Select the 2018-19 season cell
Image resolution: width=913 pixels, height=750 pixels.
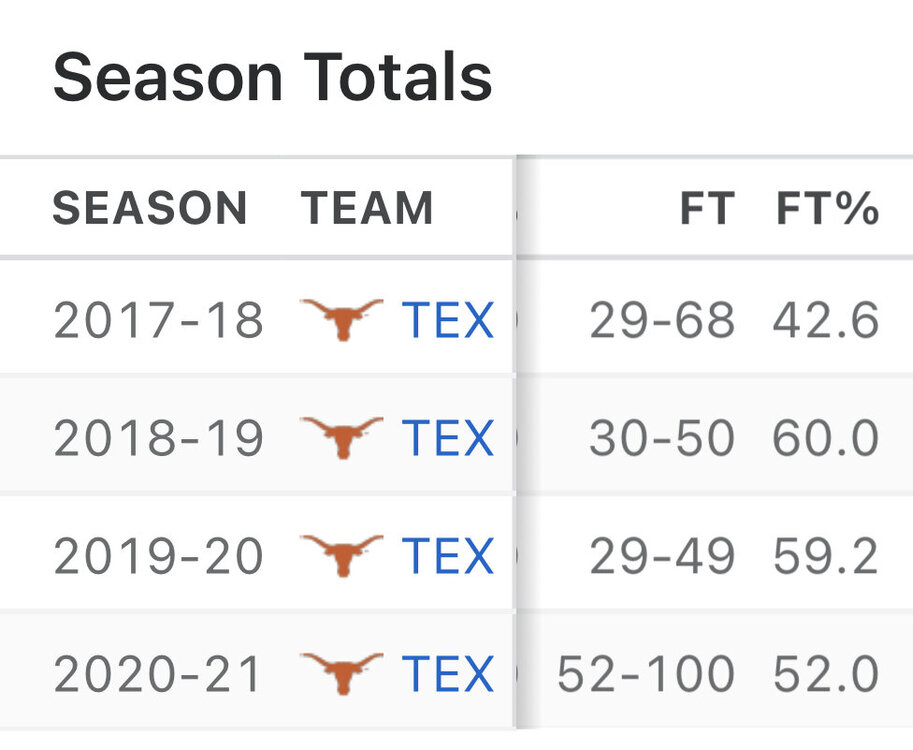pos(158,439)
